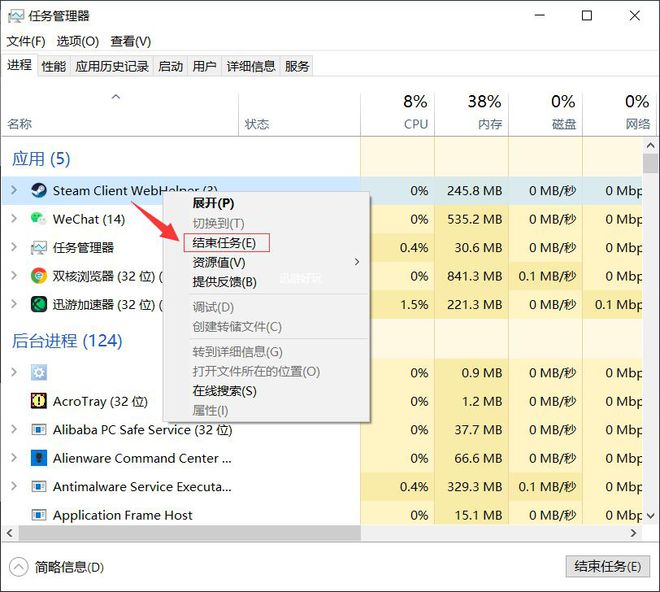Click the Alibaba PC Safe Service icon
The height and width of the screenshot is (592, 660).
(x=39, y=429)
